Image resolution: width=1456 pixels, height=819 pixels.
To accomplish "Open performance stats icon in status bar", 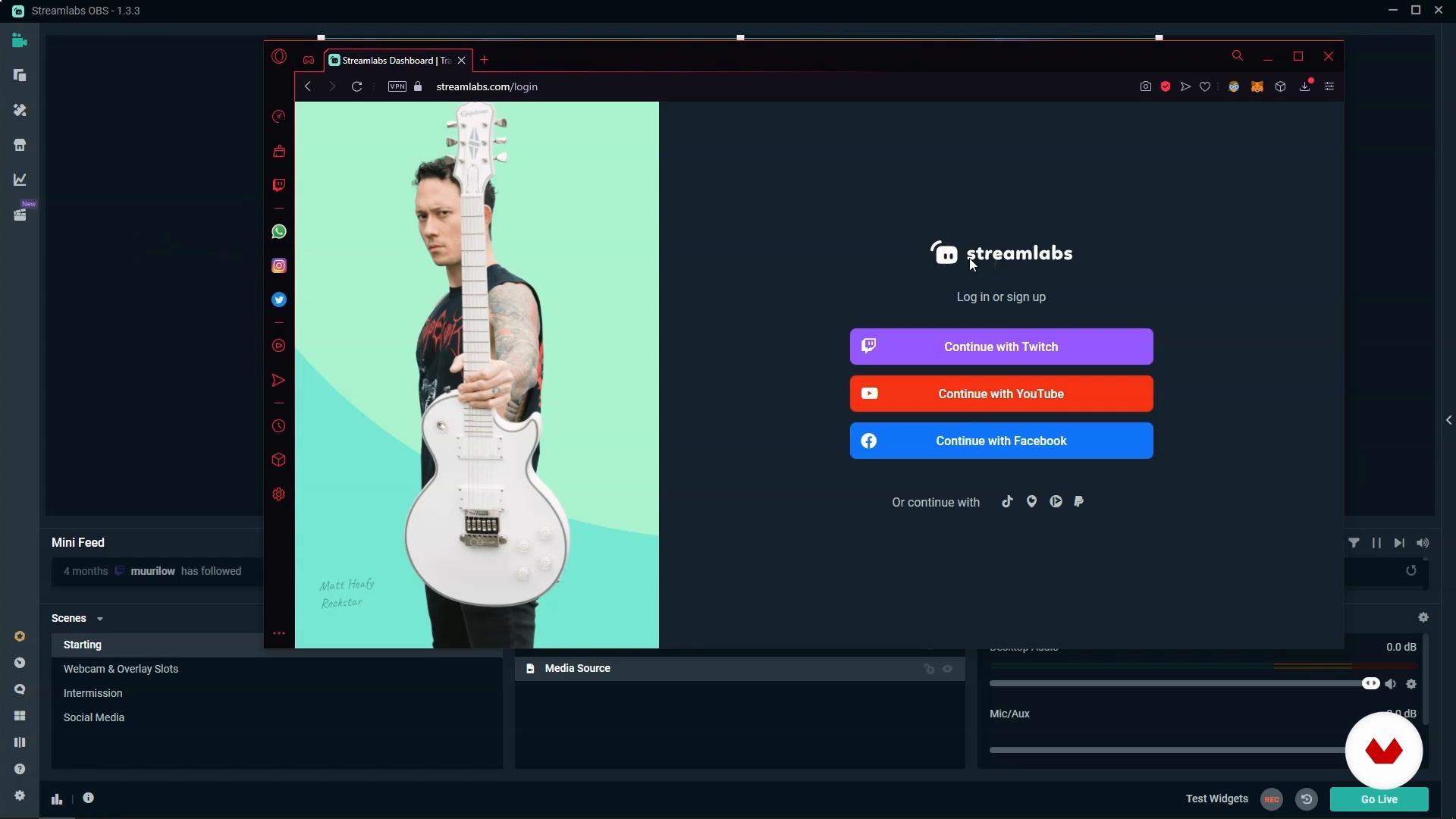I will tap(57, 799).
